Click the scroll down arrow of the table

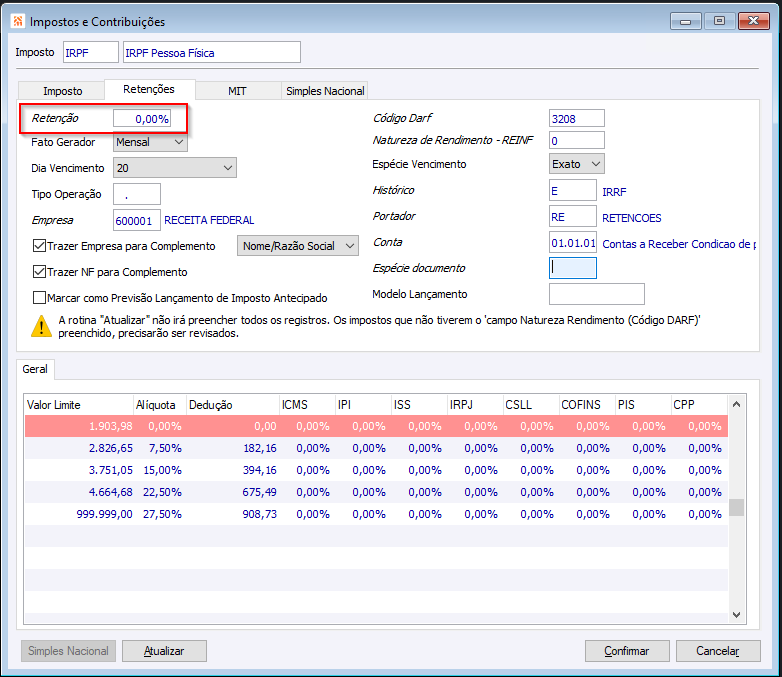click(x=737, y=615)
